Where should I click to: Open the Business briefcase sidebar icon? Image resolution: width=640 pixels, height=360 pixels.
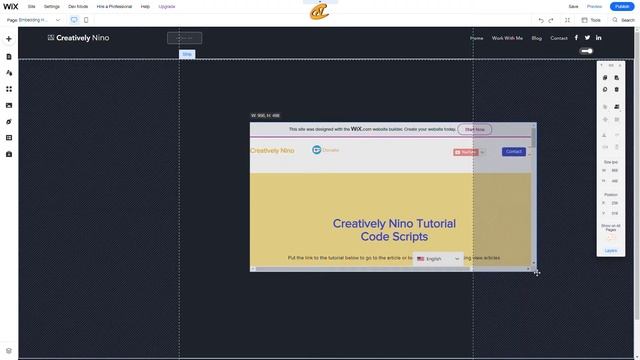coord(9,154)
